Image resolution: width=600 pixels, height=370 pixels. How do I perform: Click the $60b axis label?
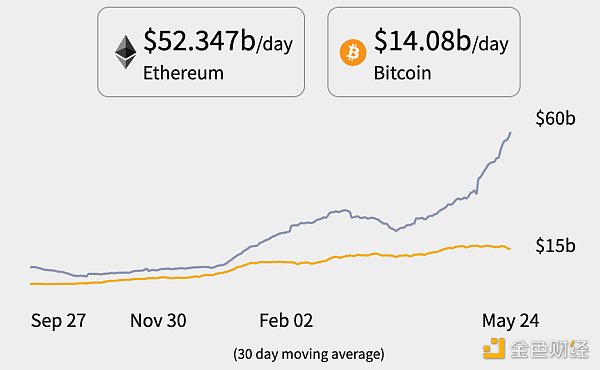[555, 118]
